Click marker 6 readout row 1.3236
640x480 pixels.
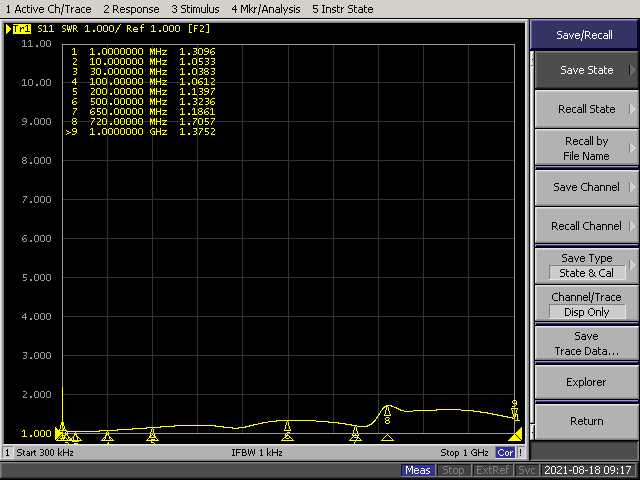coord(143,102)
